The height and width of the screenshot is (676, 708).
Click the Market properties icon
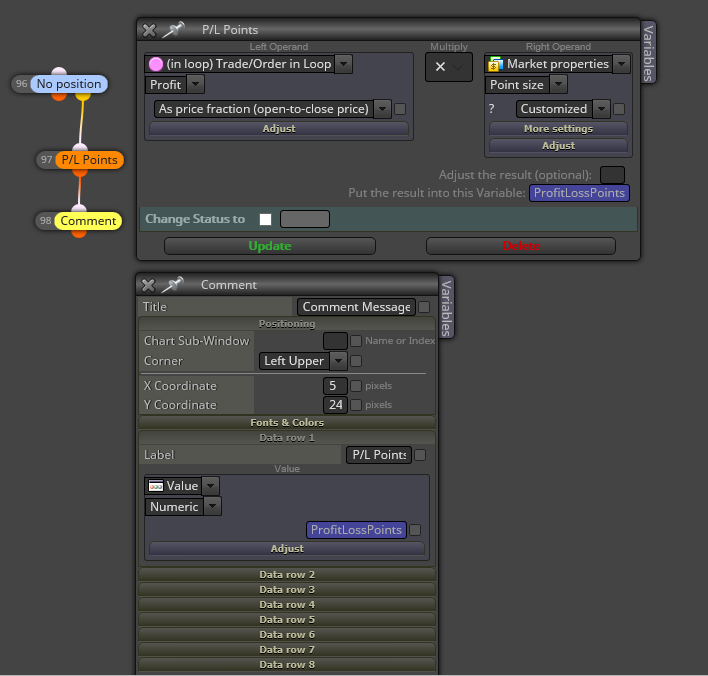[x=495, y=64]
